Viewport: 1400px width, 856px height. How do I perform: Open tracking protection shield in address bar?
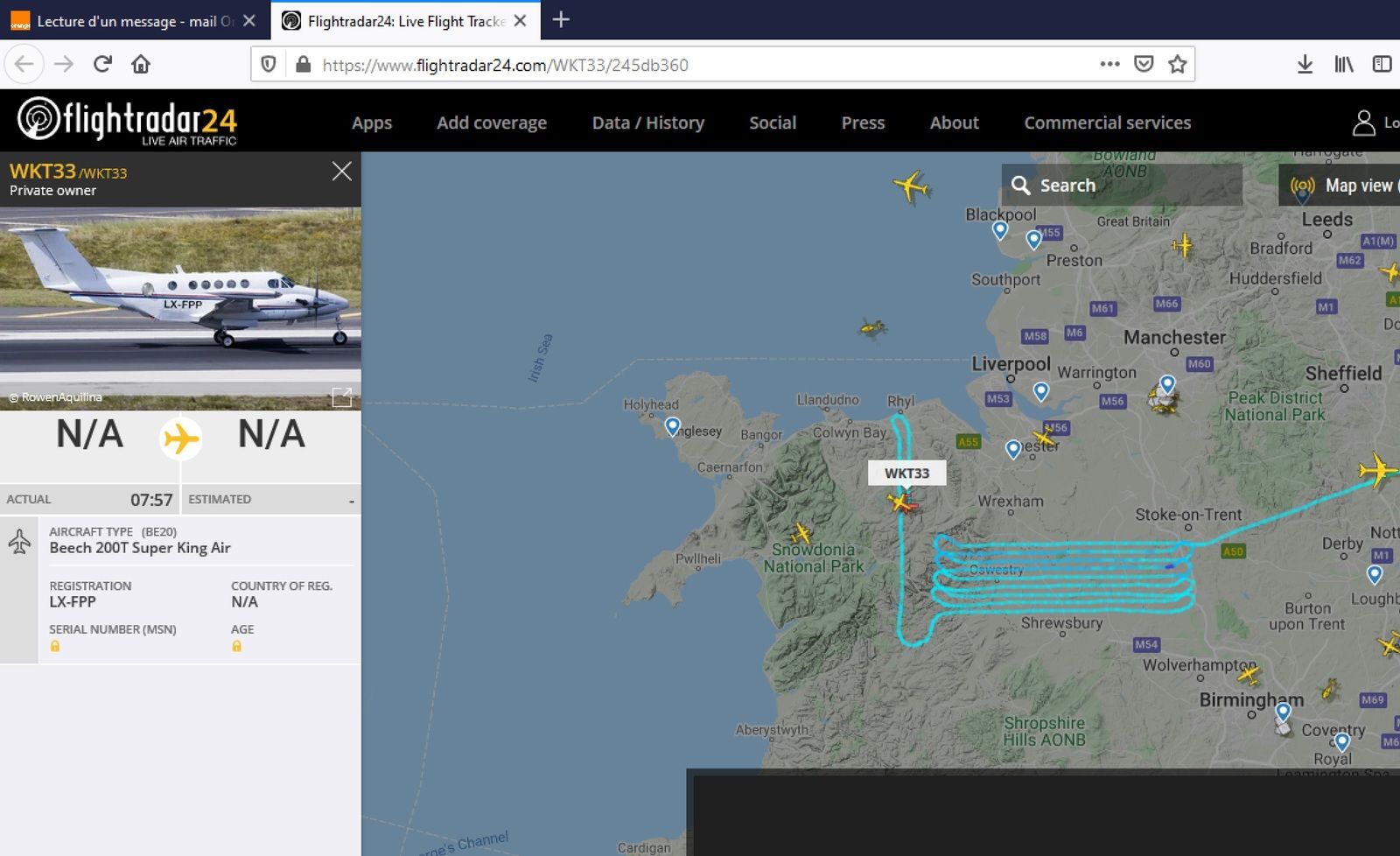click(269, 64)
